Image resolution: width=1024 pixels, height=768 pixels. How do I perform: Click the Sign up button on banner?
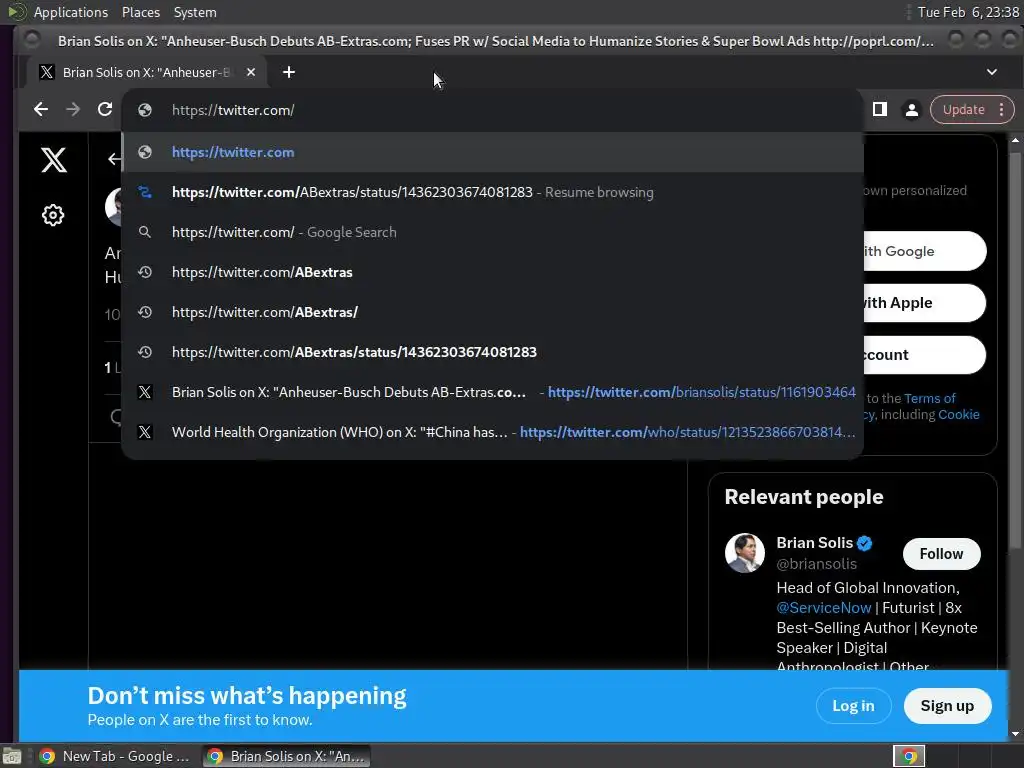pyautogui.click(x=947, y=706)
